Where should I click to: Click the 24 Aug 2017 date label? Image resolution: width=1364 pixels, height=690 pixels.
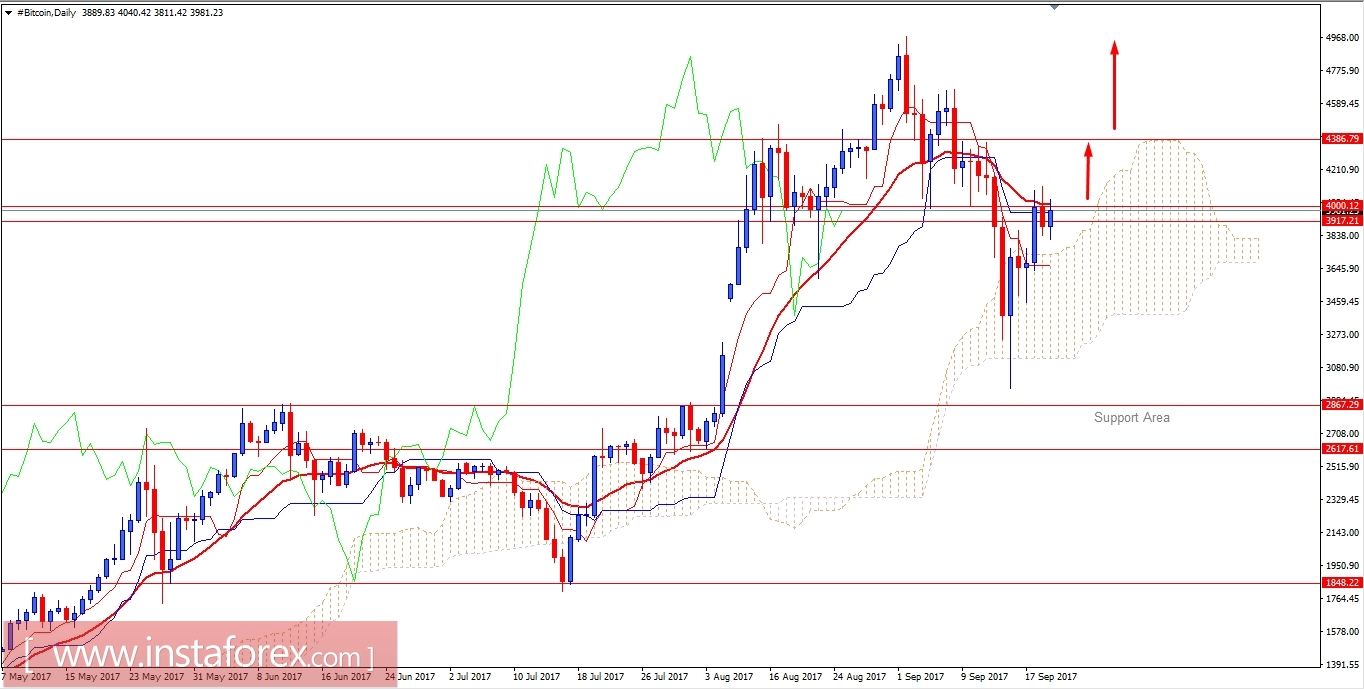click(x=859, y=677)
